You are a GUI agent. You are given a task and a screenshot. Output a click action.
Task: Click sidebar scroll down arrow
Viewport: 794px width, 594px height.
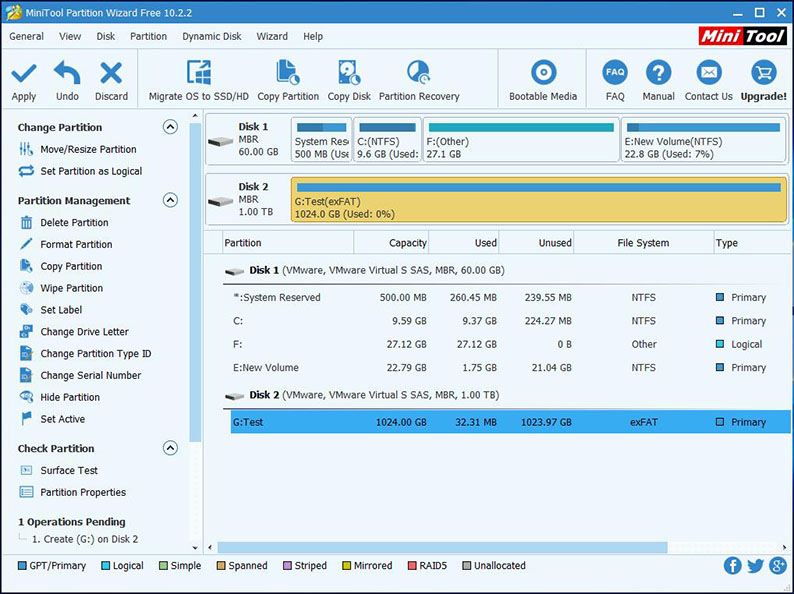click(195, 547)
